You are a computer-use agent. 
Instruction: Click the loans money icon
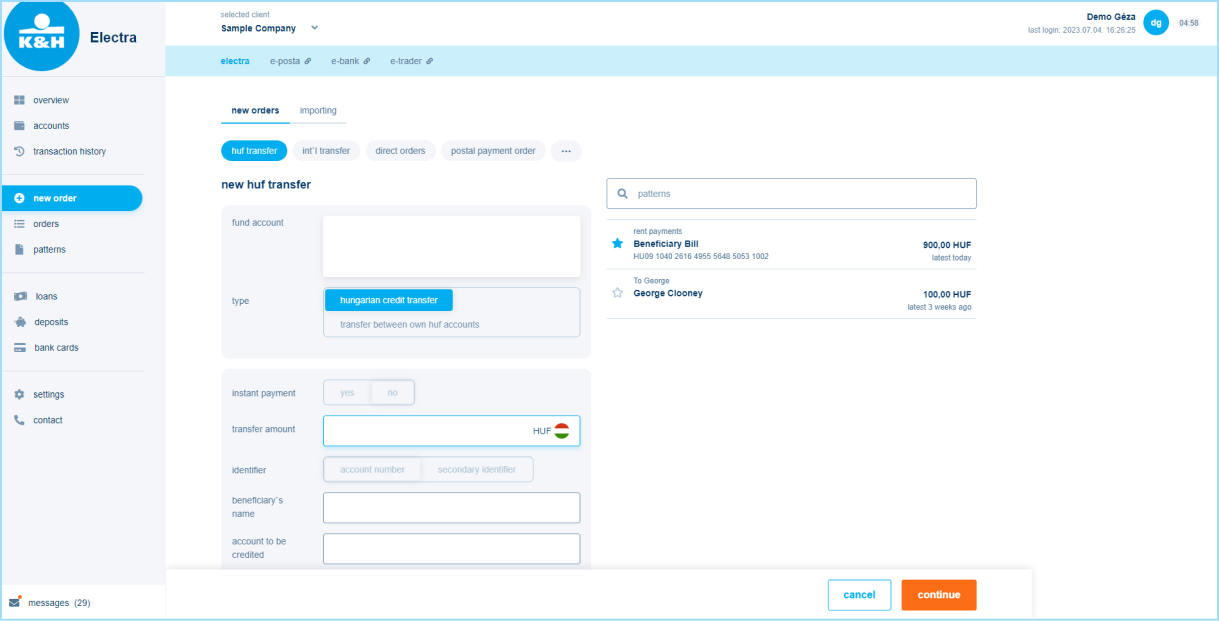[19, 296]
